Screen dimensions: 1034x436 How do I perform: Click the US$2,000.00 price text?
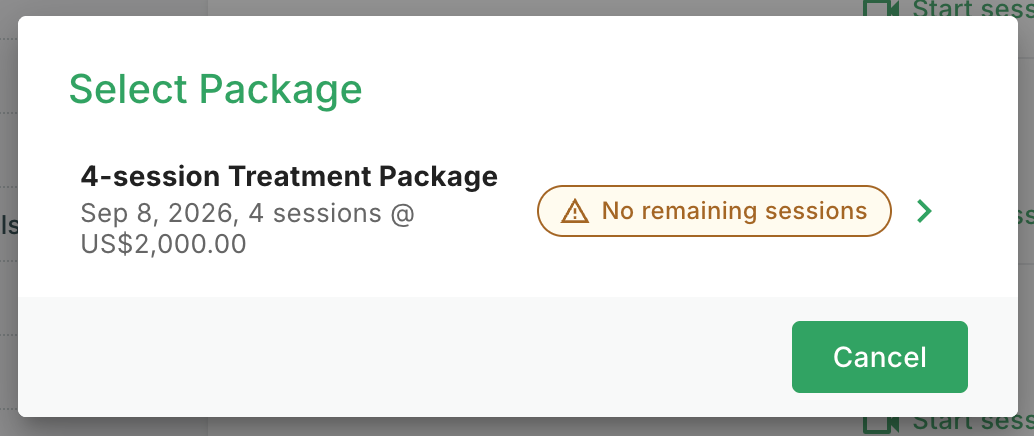tap(164, 243)
